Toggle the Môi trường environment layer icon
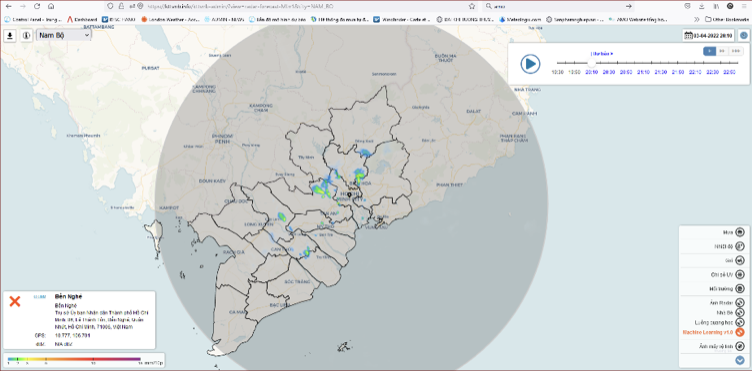This screenshot has height=374, width=752. pos(740,289)
